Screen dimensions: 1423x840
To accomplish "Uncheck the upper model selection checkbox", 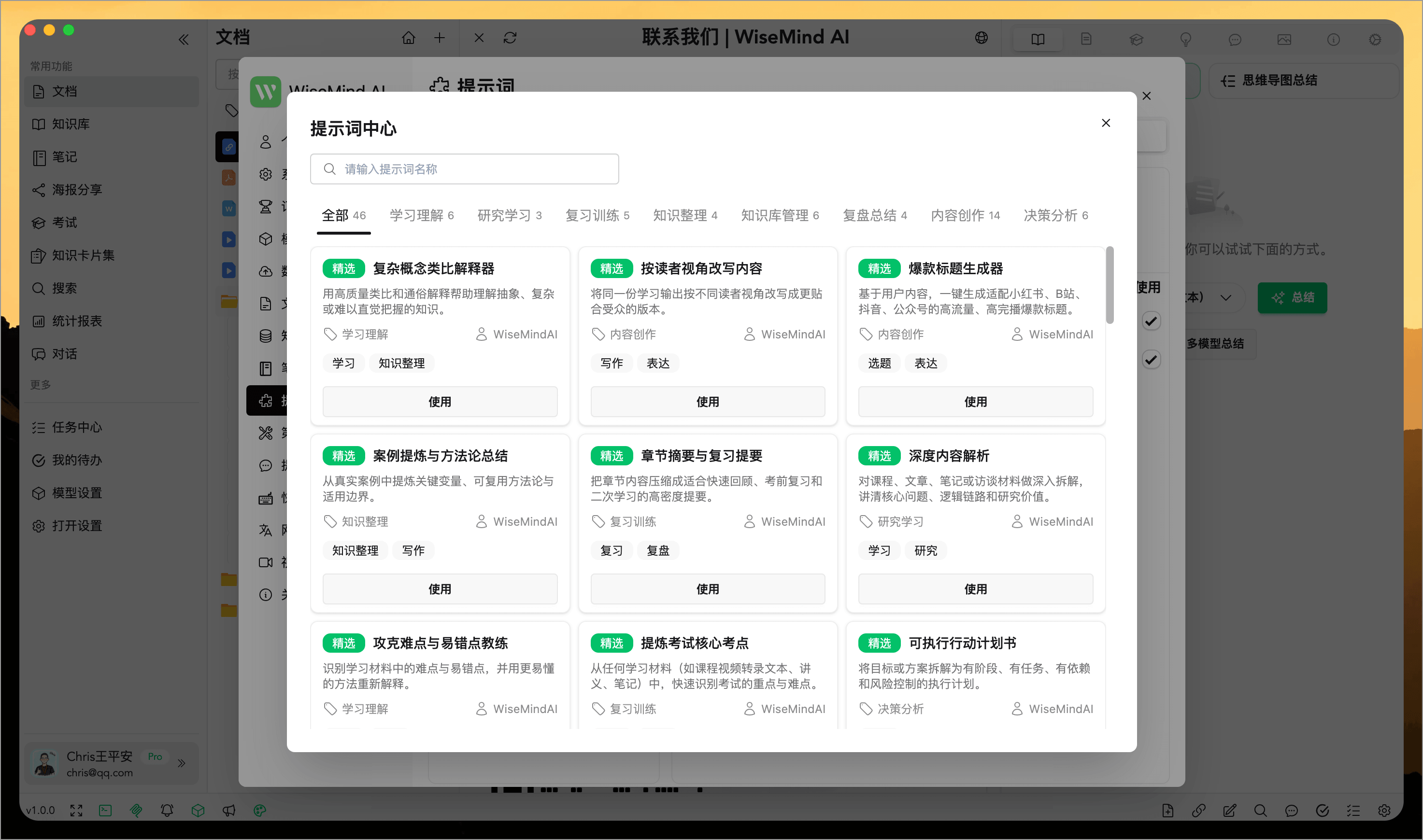I will click(x=1151, y=321).
